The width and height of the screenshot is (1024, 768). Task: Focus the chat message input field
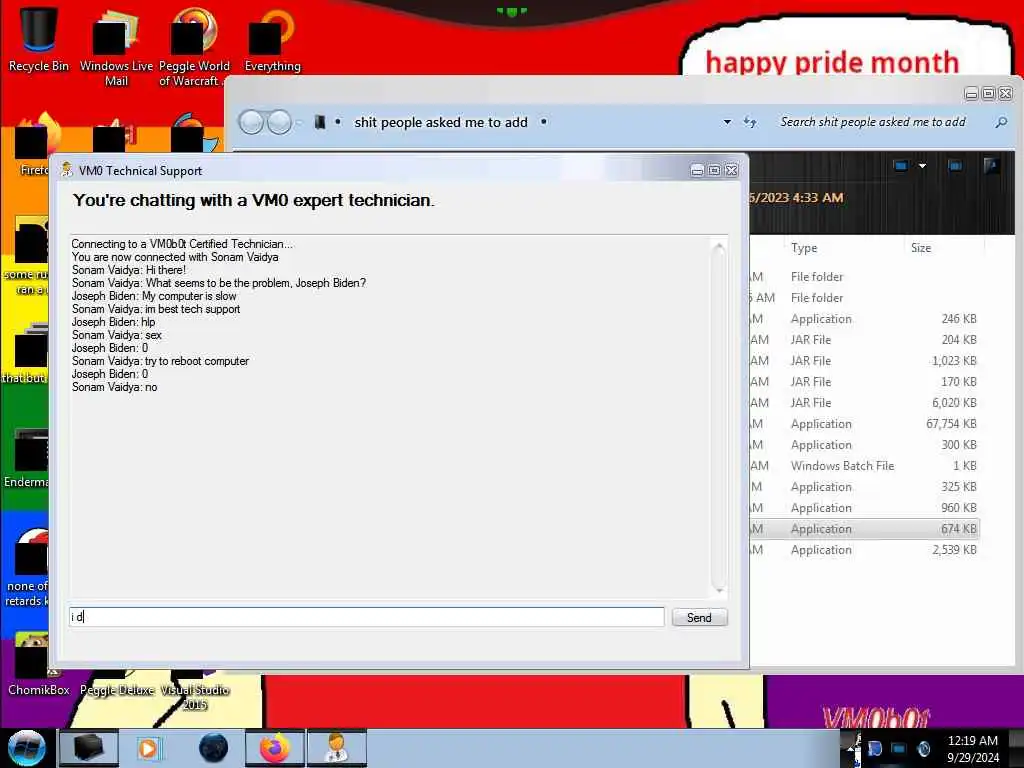(x=366, y=616)
